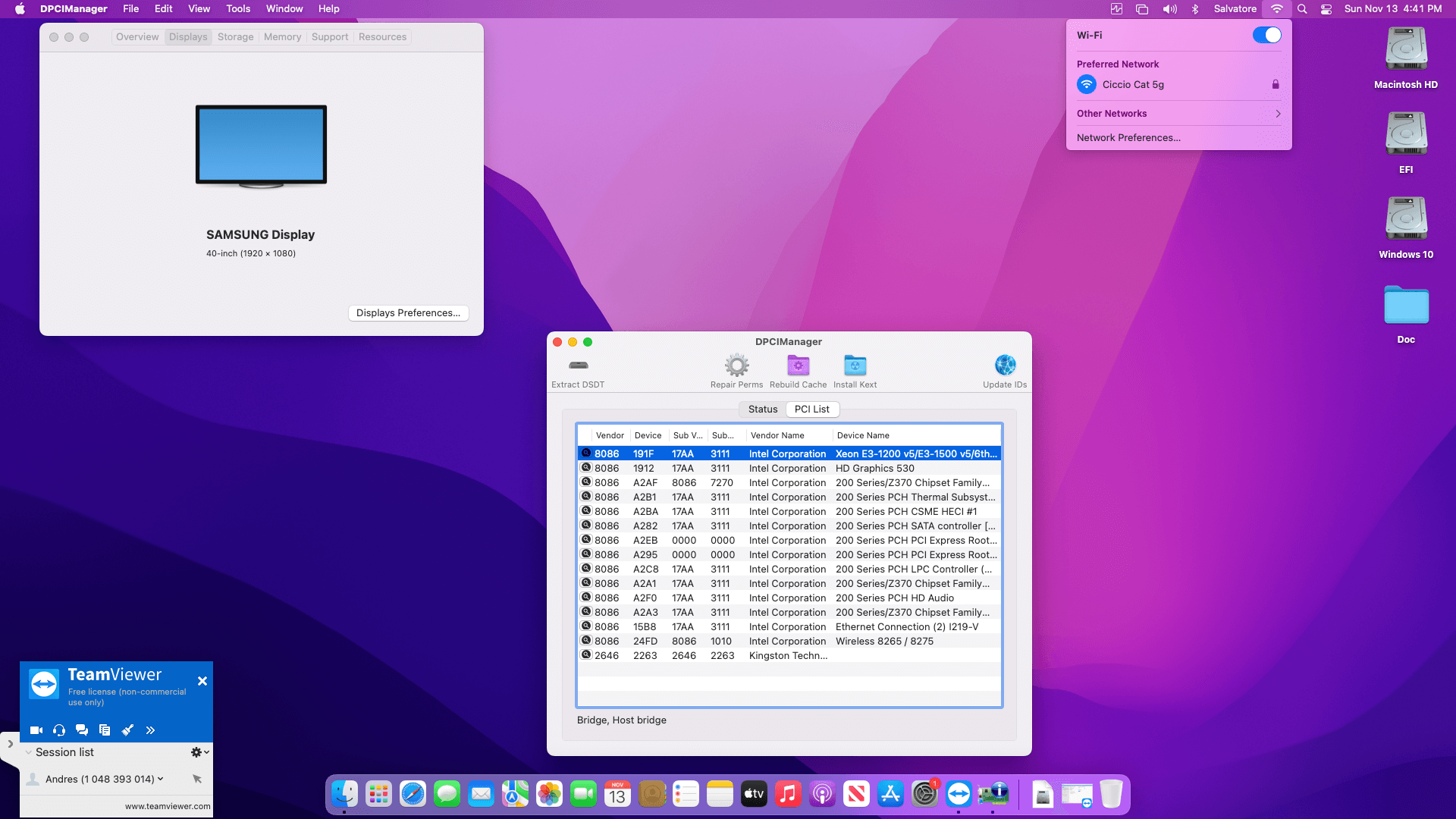Click the remote control cursor icon beside Andres

click(x=197, y=779)
